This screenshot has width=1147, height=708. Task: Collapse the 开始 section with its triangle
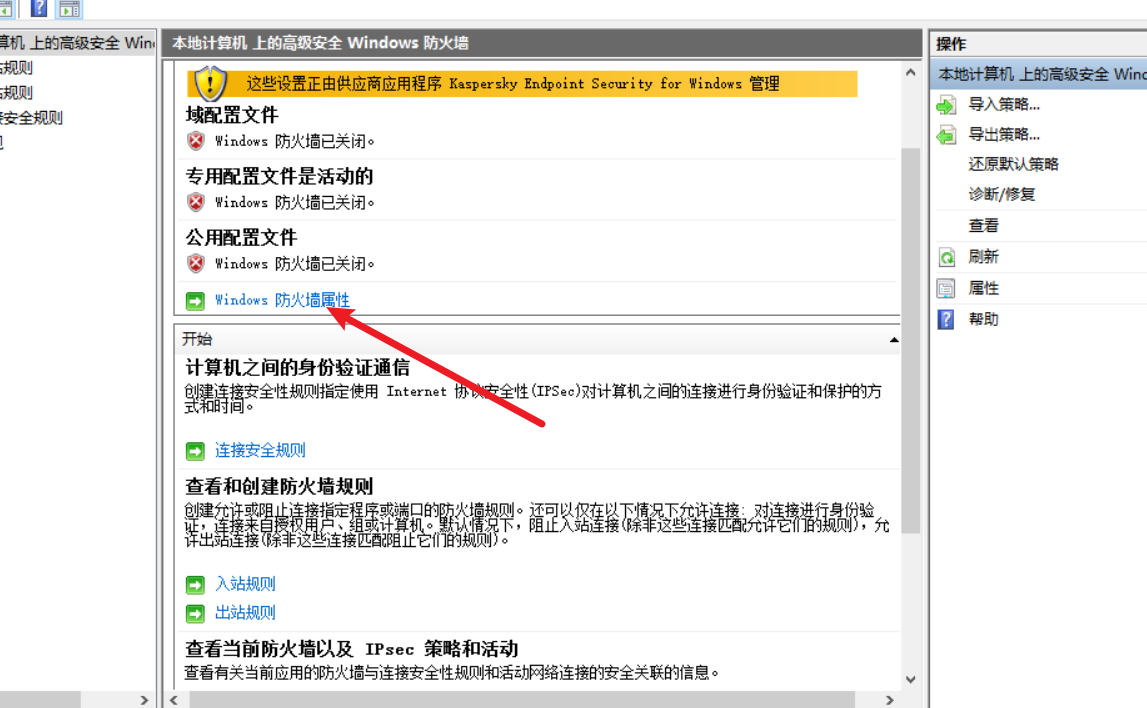[x=893, y=340]
